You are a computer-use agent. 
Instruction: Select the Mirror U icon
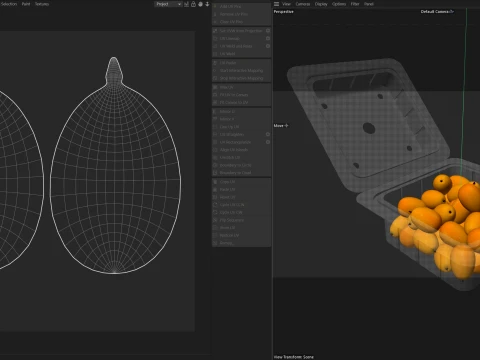(x=215, y=111)
